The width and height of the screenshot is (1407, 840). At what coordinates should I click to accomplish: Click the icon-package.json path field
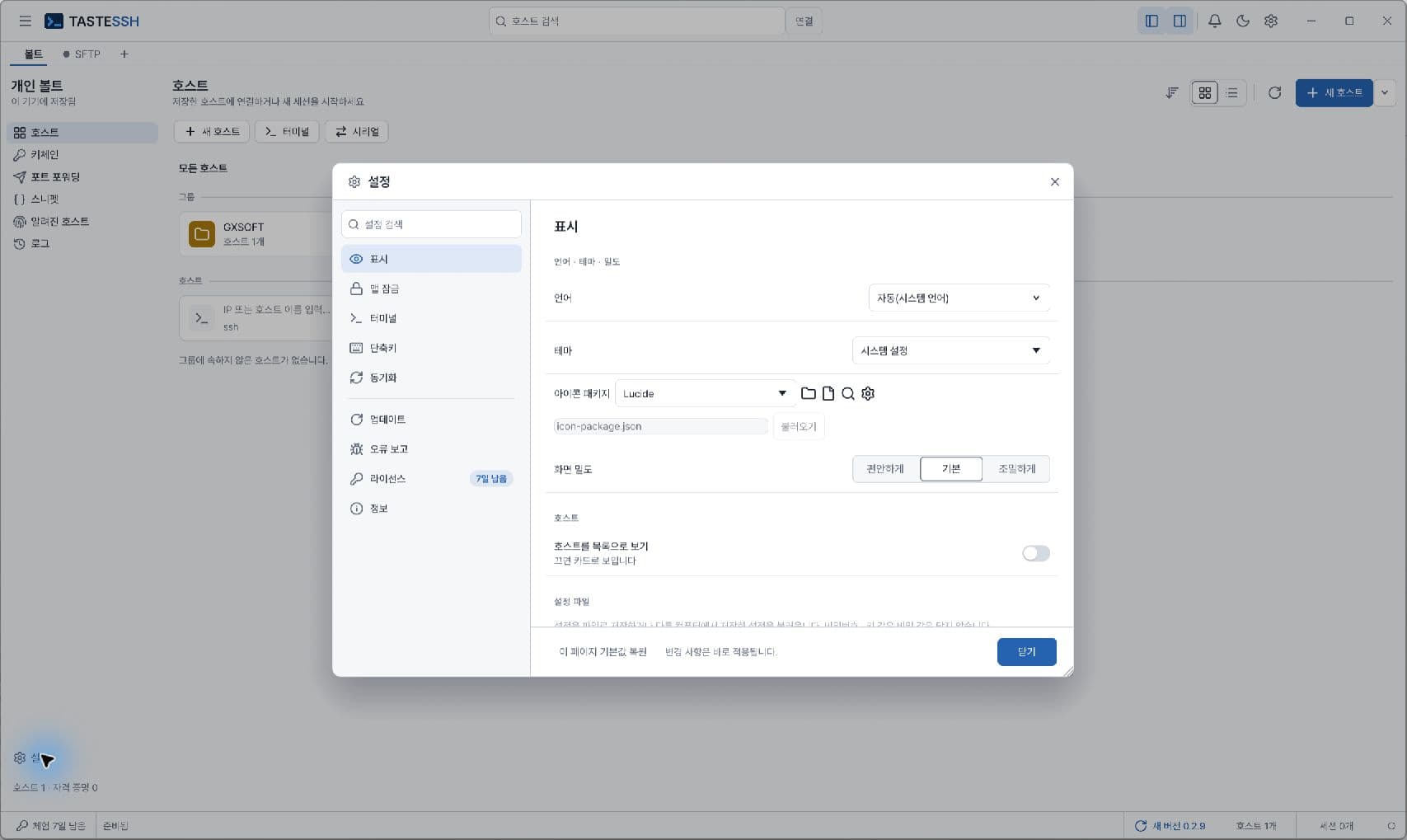click(x=660, y=426)
